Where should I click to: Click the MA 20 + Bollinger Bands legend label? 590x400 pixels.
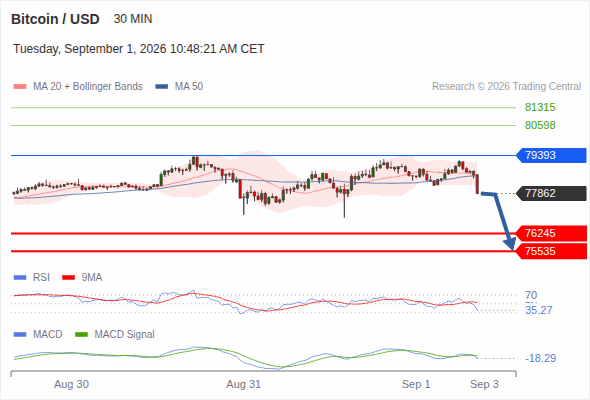(x=88, y=87)
